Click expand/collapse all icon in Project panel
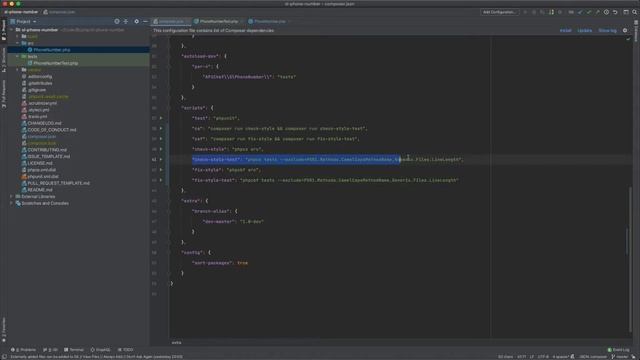The height and width of the screenshot is (360, 640). (x=126, y=21)
